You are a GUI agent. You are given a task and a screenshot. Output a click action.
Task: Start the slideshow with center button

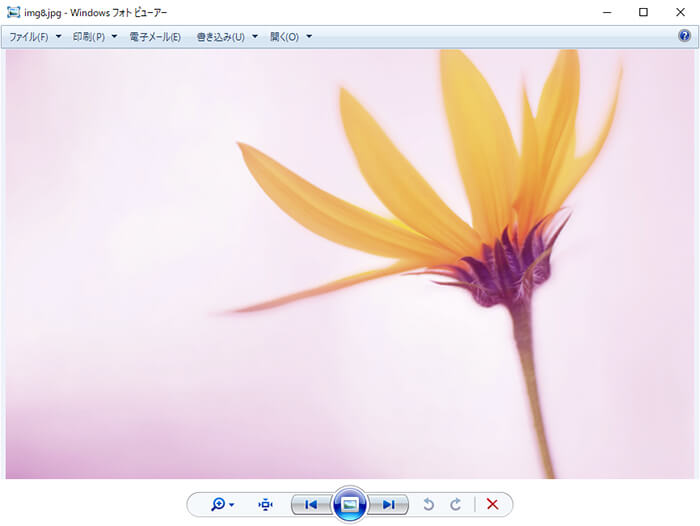tap(350, 505)
